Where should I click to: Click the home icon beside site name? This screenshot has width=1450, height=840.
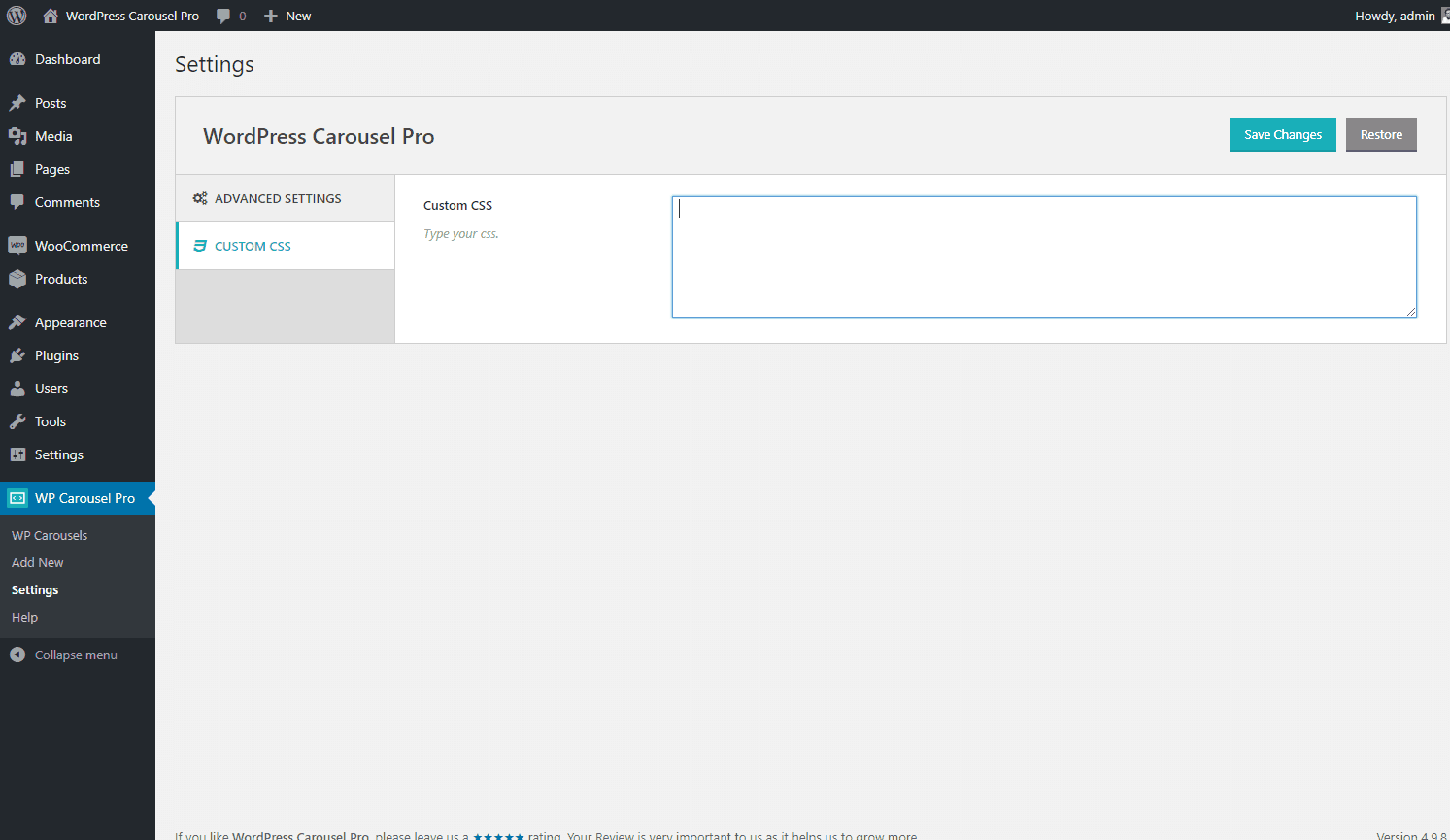(x=51, y=16)
